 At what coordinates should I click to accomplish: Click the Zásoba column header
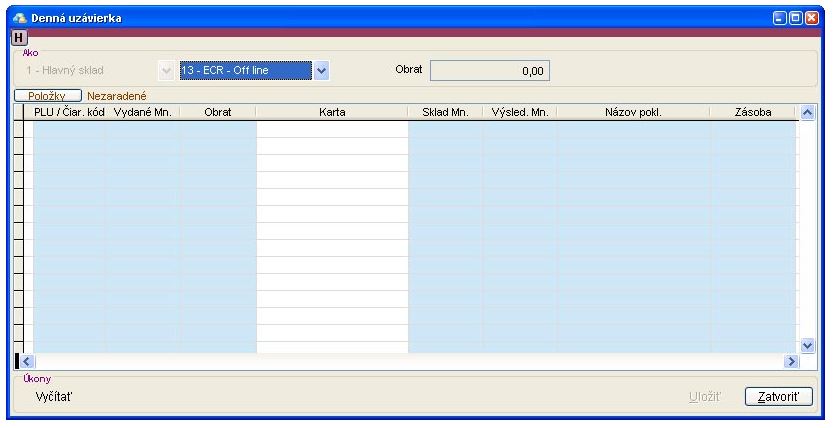click(x=753, y=113)
